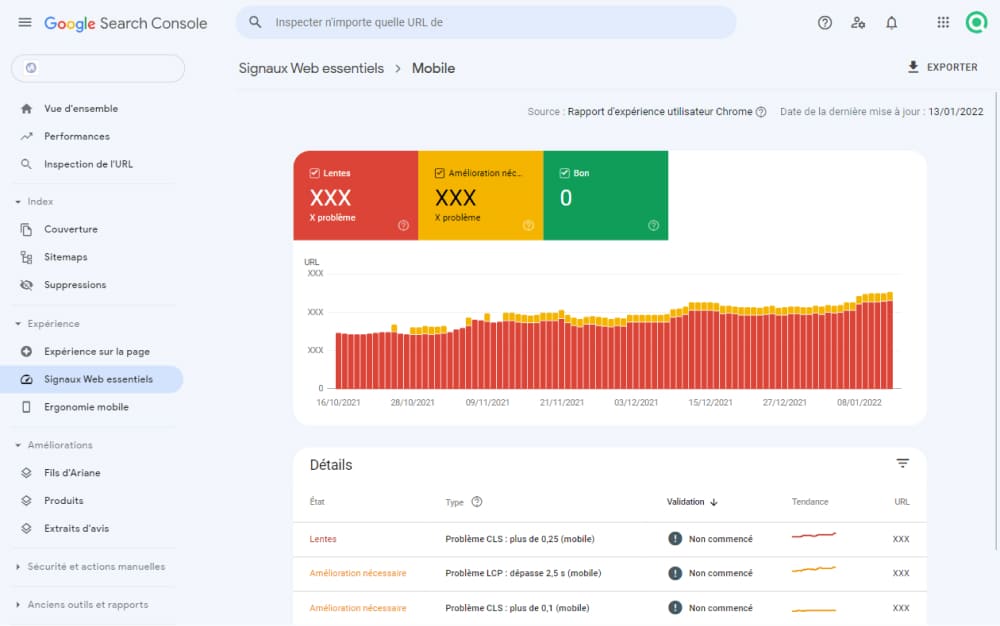
Task: Select Couverture in sidebar
Action: pos(71,229)
